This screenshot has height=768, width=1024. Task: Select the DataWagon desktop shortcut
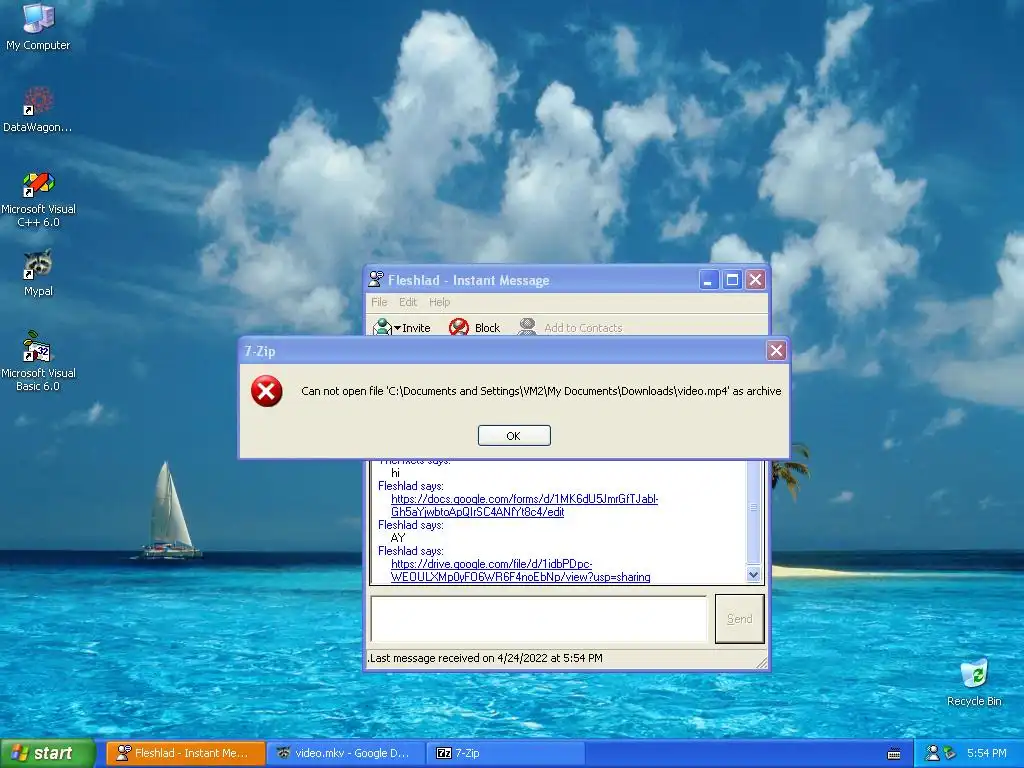click(38, 109)
